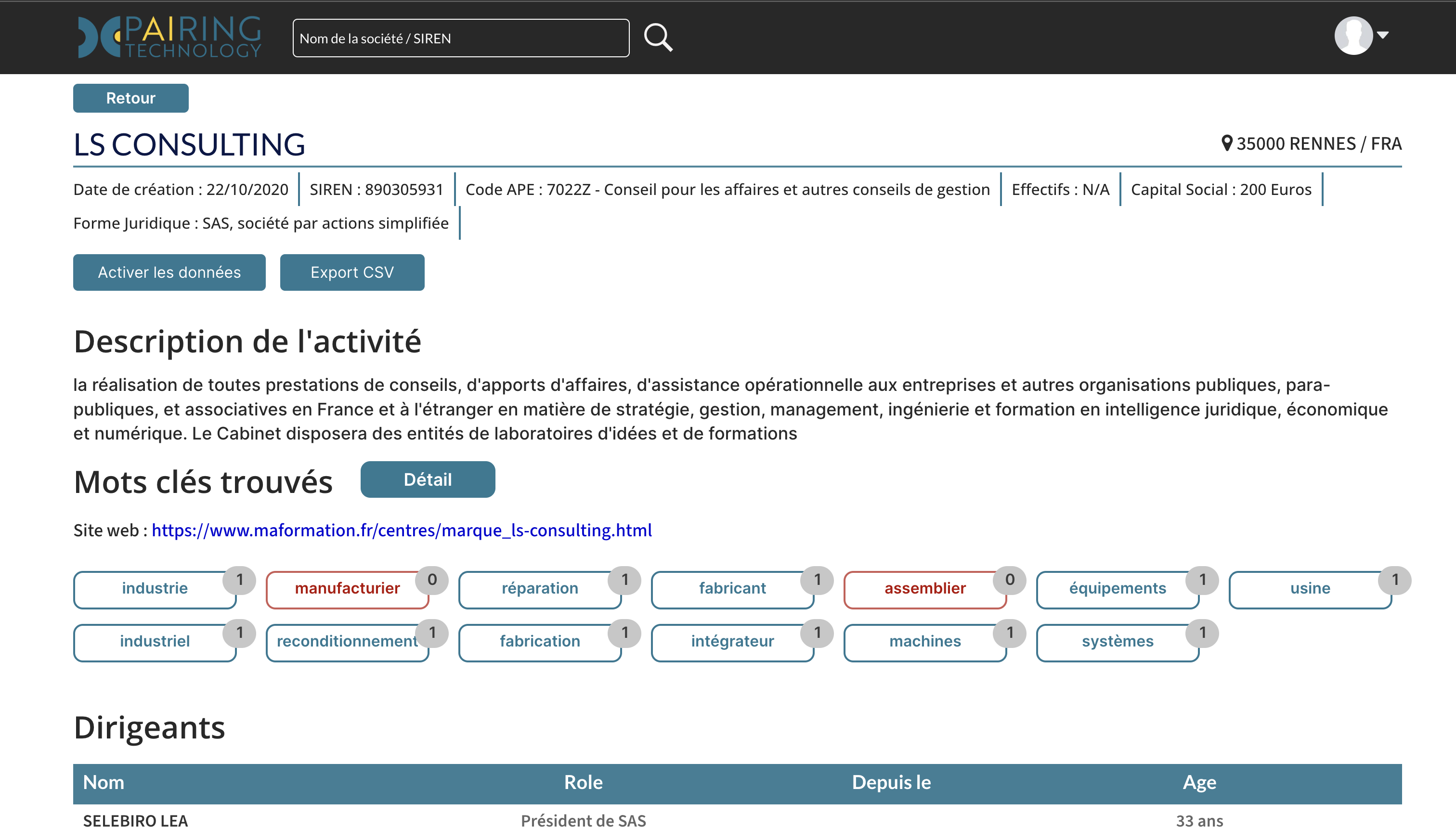Click the count badge on usine
This screenshot has width=1456, height=828.
click(1395, 580)
